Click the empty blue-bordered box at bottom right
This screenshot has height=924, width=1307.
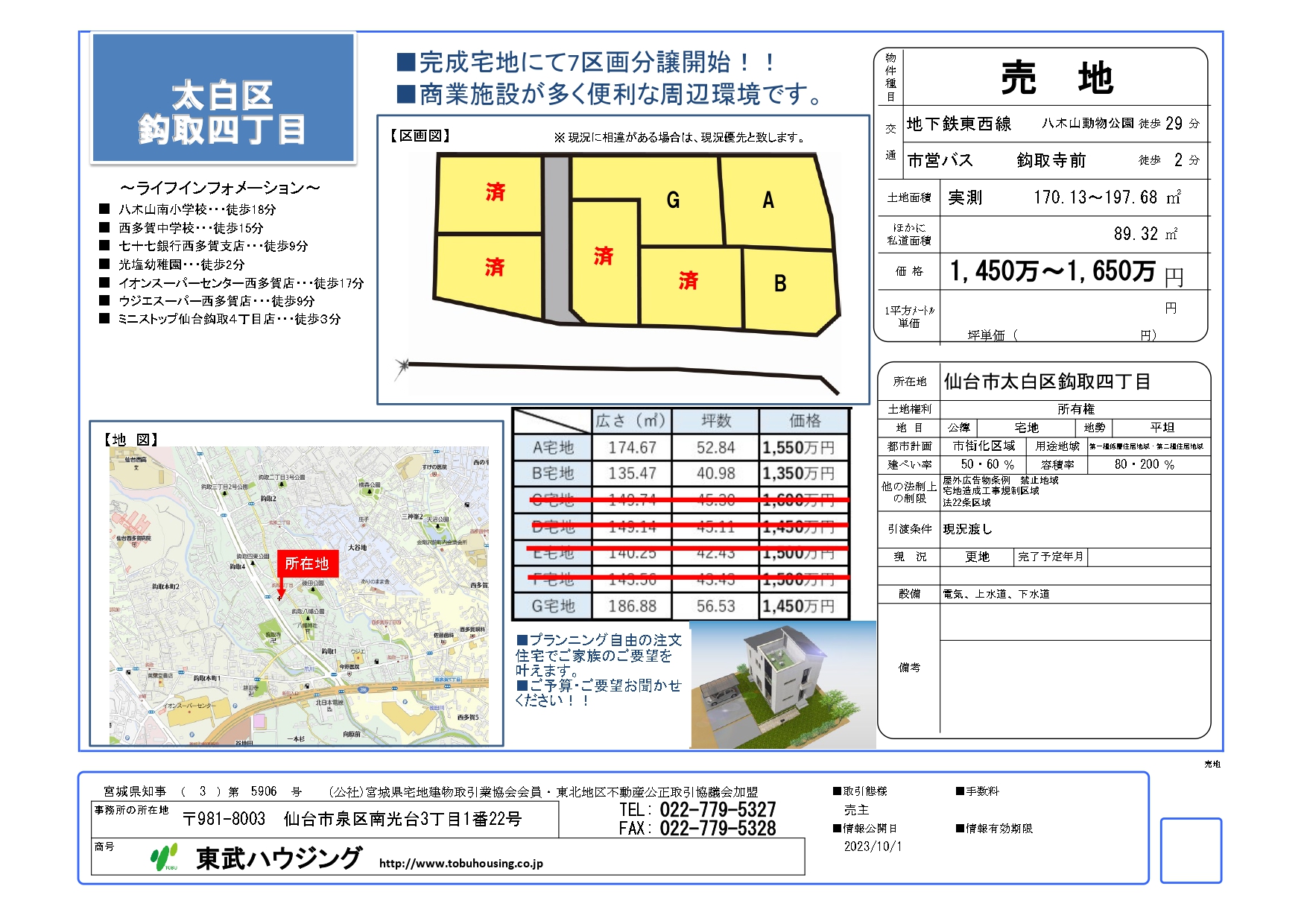click(x=1191, y=850)
